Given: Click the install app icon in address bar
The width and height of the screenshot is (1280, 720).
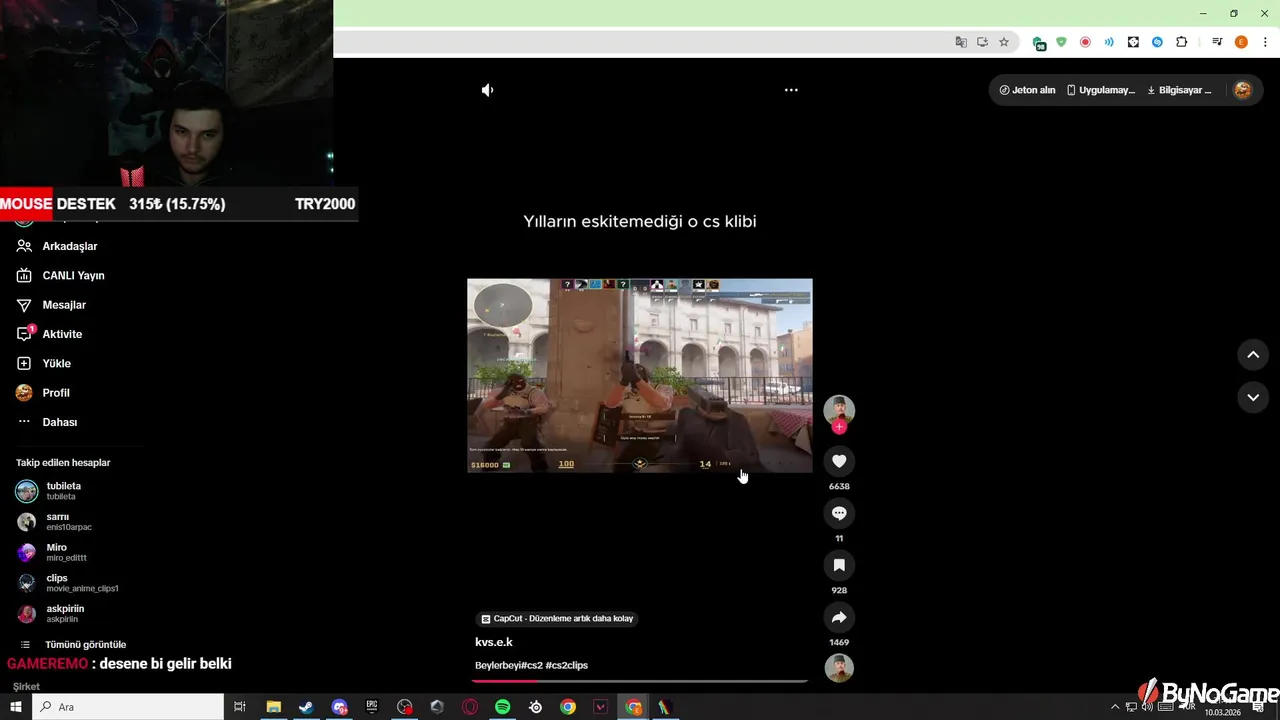Looking at the screenshot, I should (x=983, y=42).
